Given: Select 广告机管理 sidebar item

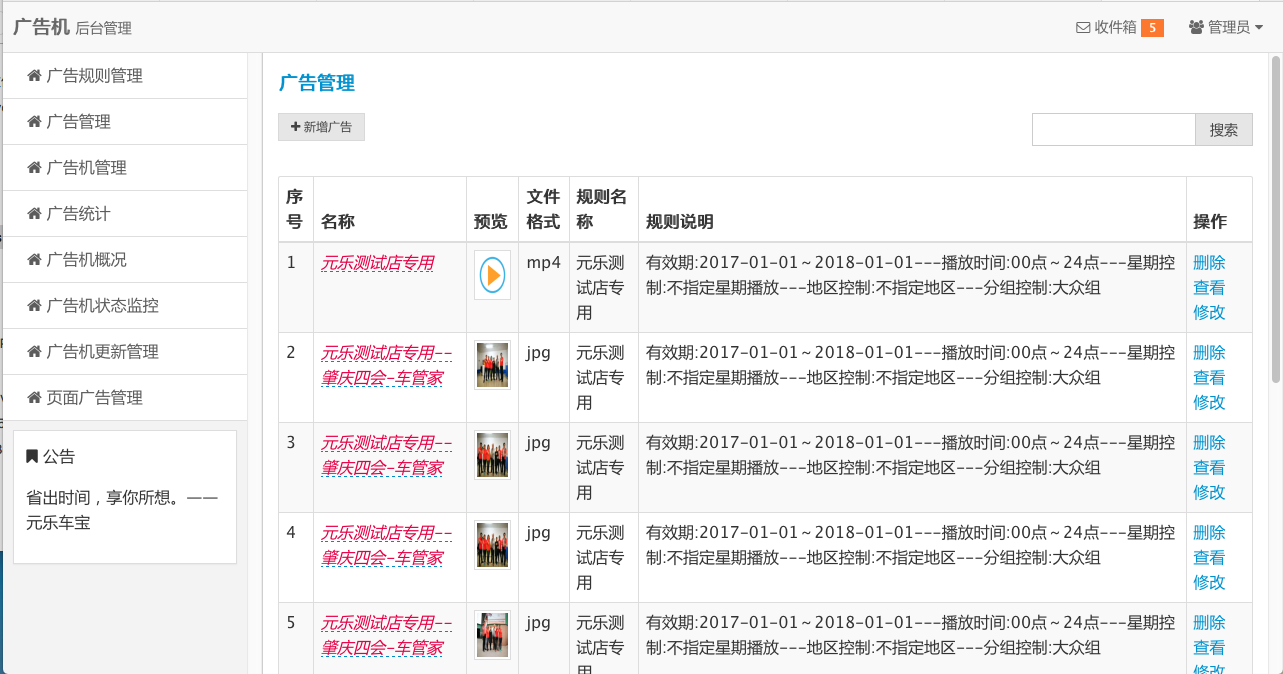Looking at the screenshot, I should point(86,168).
